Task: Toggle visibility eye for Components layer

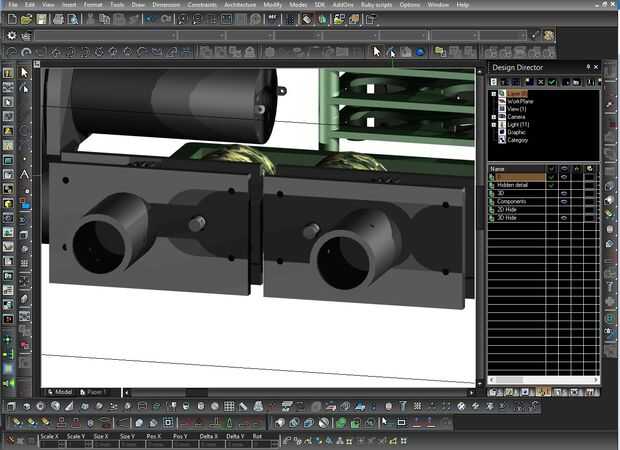Action: tap(566, 201)
